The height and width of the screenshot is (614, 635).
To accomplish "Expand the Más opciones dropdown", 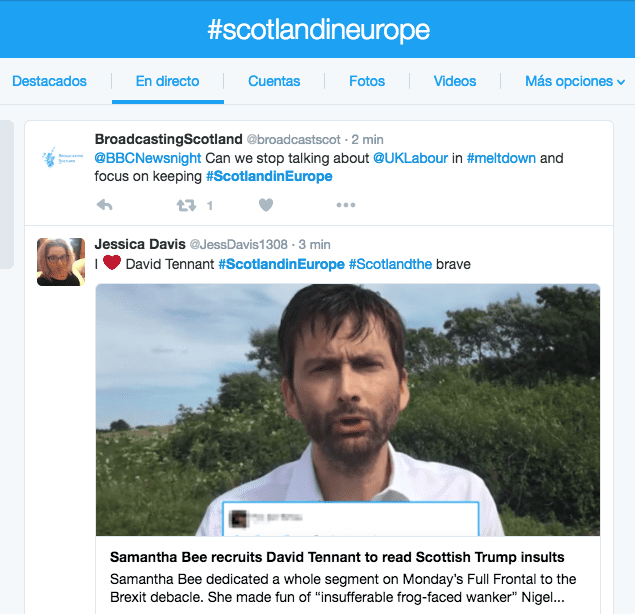I will (x=575, y=81).
